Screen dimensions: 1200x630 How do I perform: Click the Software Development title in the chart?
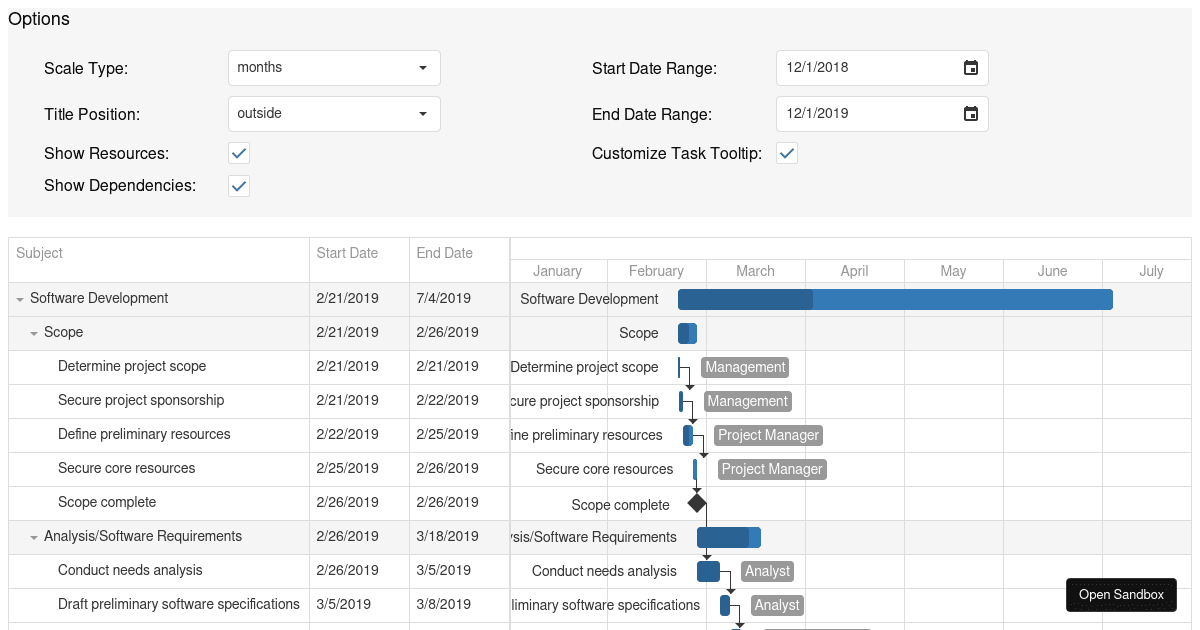pyautogui.click(x=589, y=299)
